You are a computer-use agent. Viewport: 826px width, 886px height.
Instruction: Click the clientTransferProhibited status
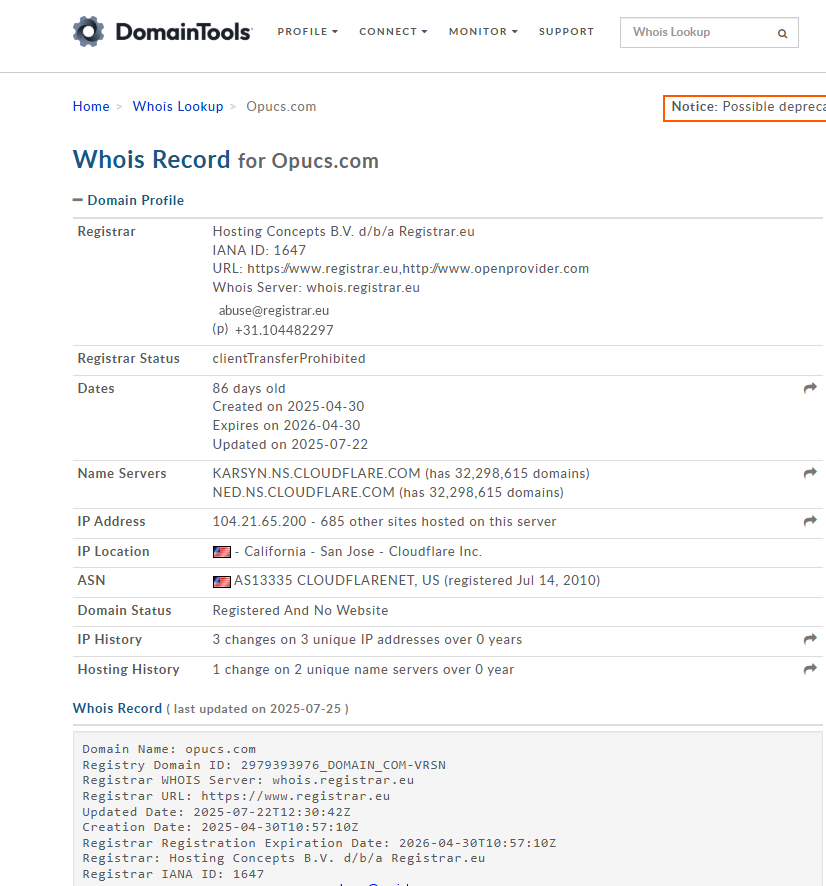click(x=289, y=359)
